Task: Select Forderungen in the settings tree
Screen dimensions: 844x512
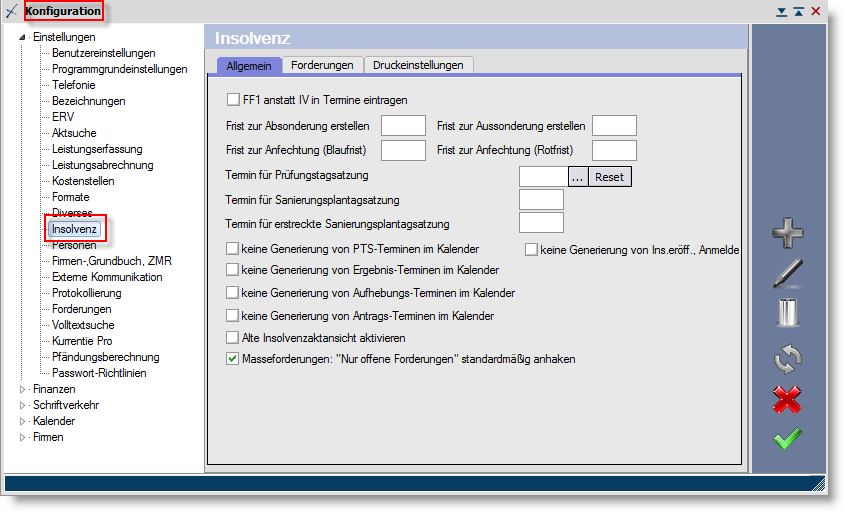Action: tap(81, 309)
